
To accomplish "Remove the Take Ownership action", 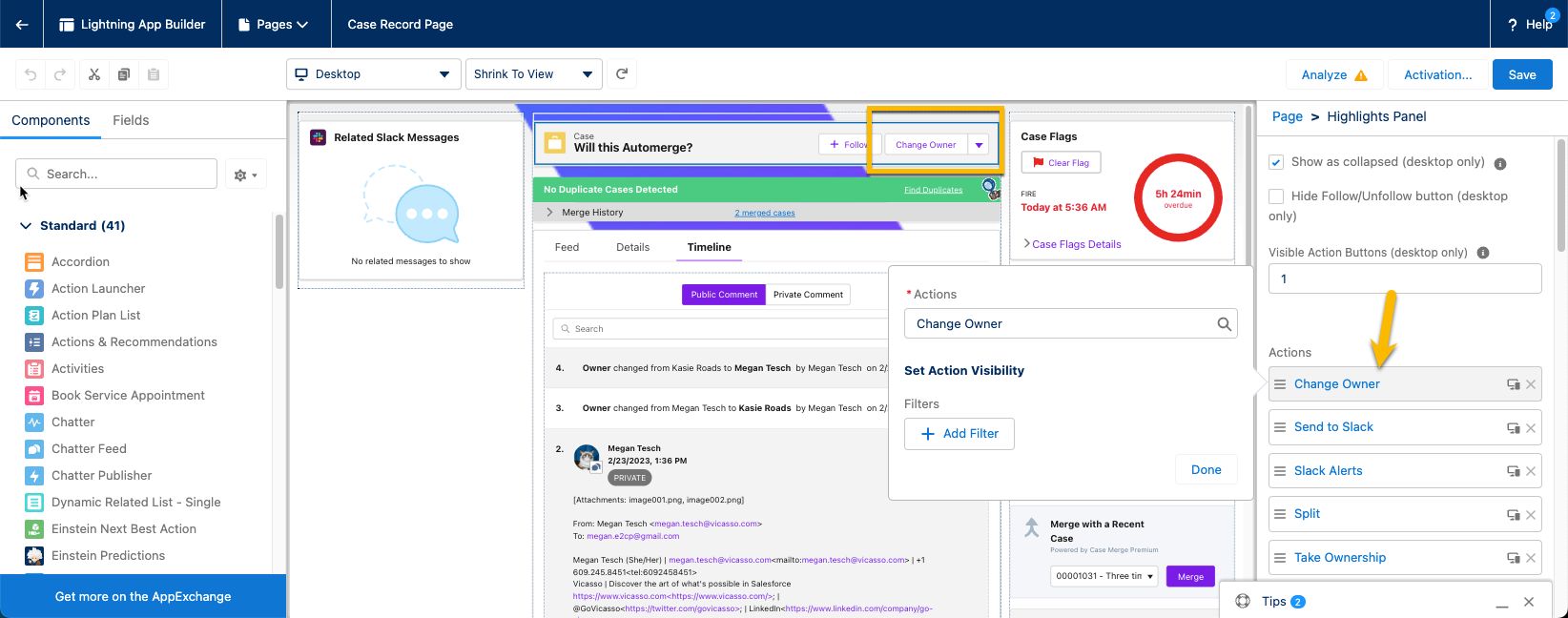I will click(x=1531, y=558).
